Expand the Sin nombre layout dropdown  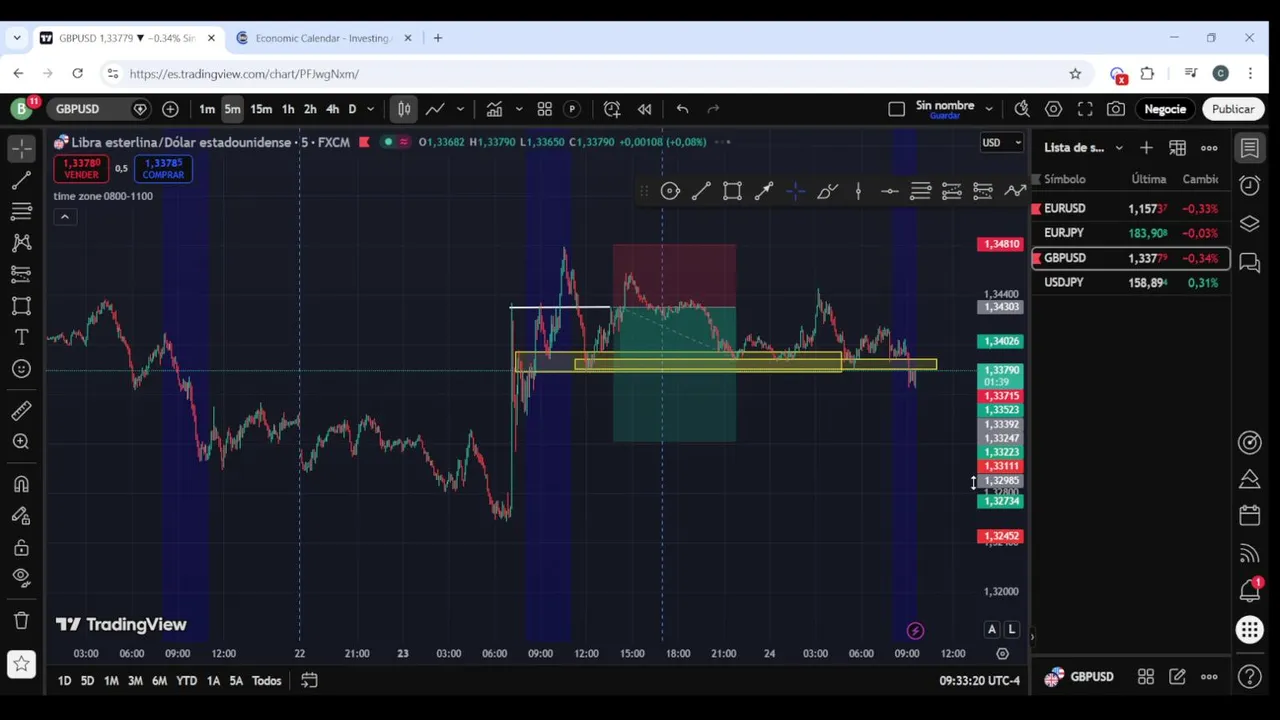989,109
